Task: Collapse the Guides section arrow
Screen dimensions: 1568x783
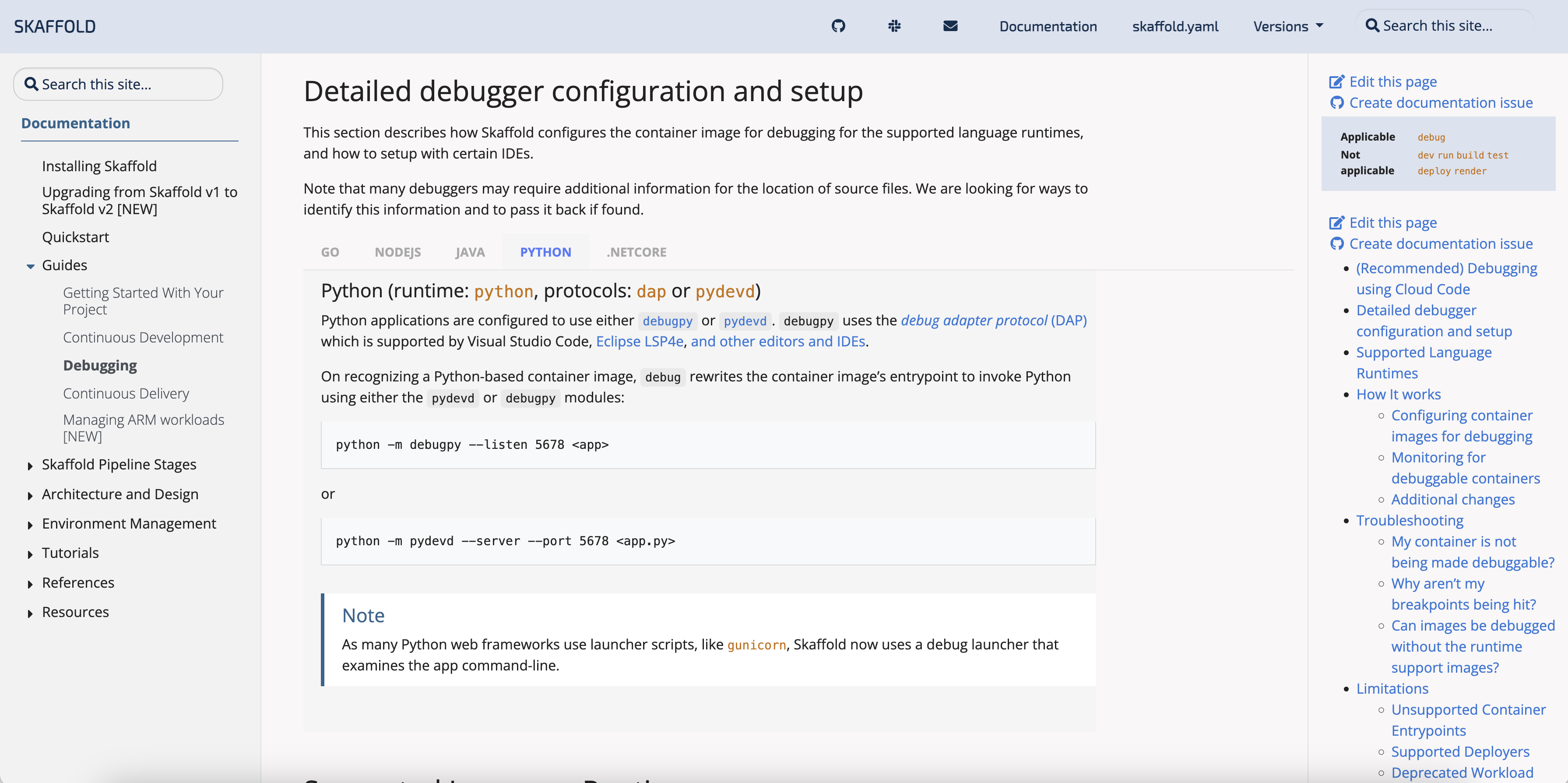Action: coord(31,266)
